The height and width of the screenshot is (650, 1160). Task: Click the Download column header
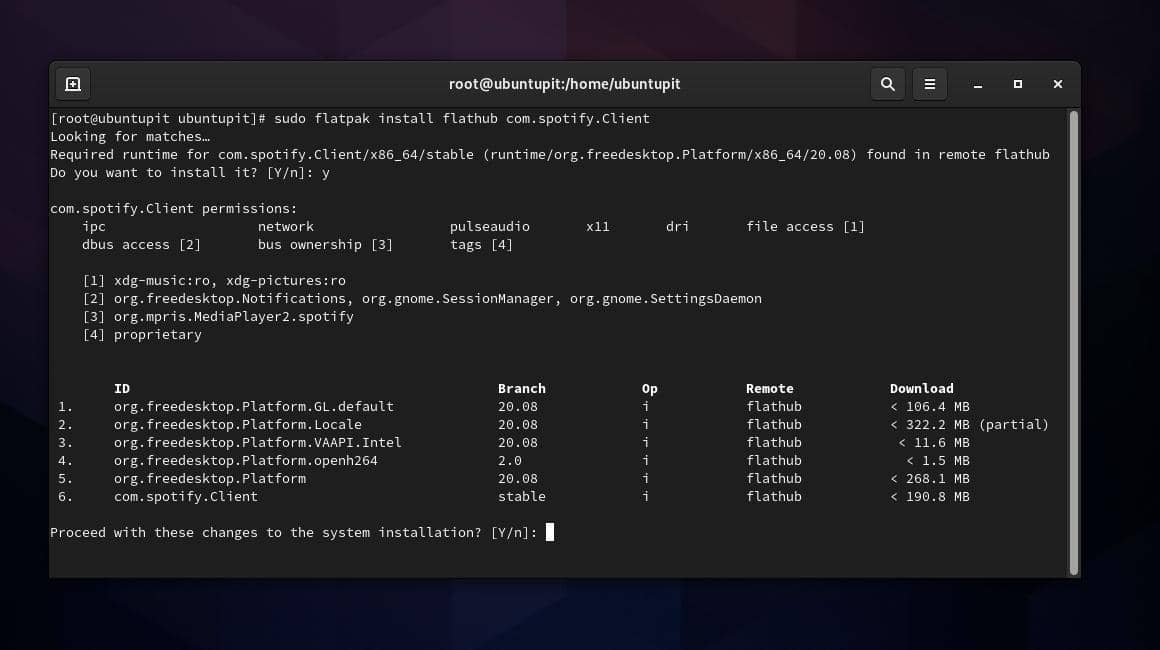[x=920, y=388]
